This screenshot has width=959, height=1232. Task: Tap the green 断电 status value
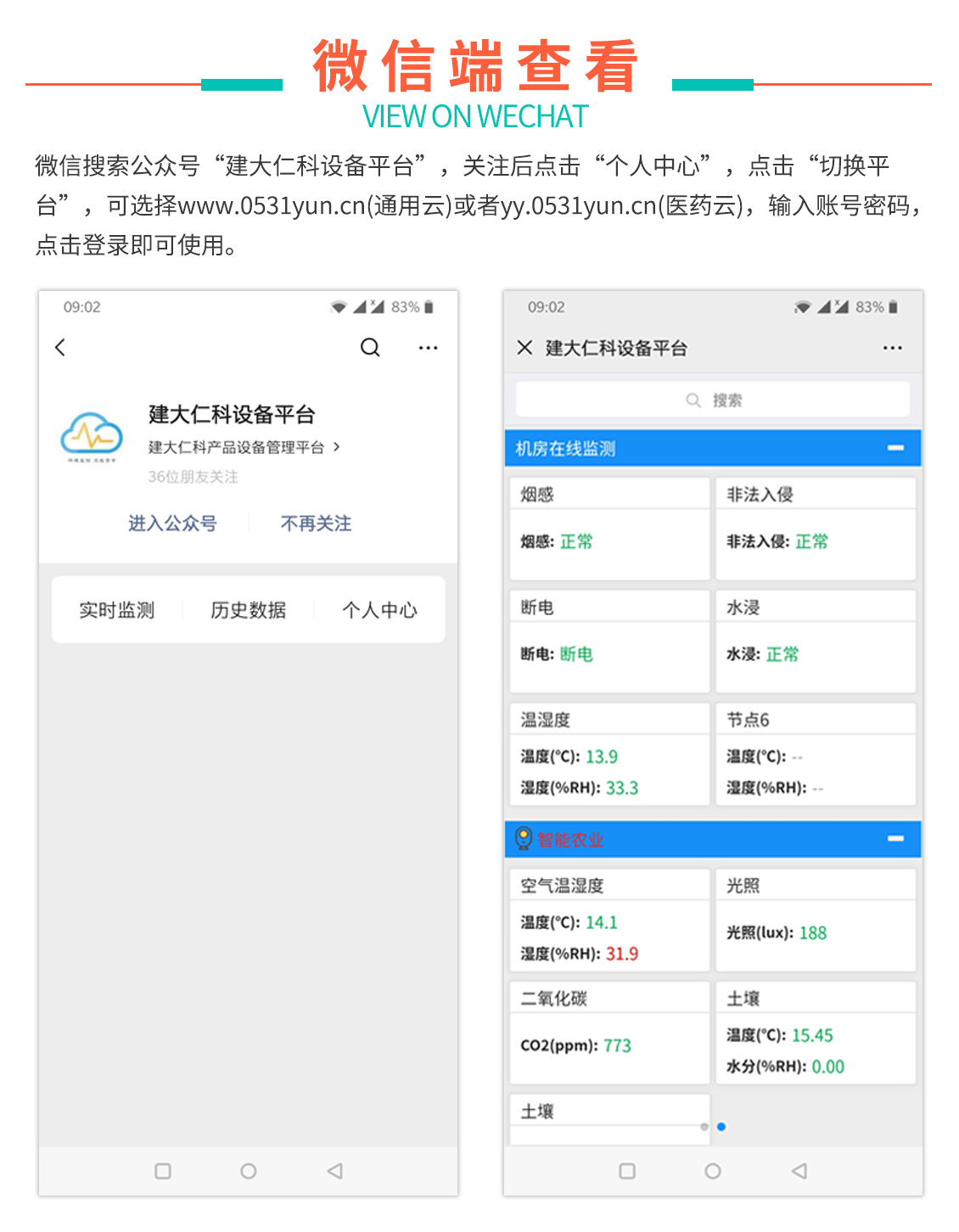coord(577,654)
